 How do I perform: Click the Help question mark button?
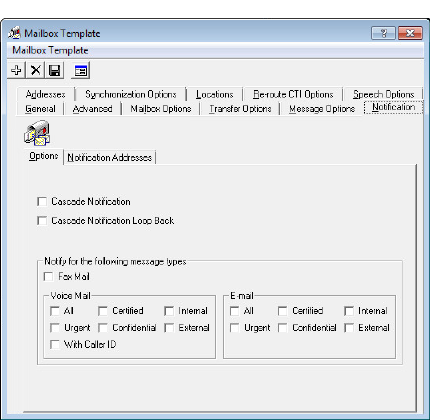pyautogui.click(x=383, y=33)
